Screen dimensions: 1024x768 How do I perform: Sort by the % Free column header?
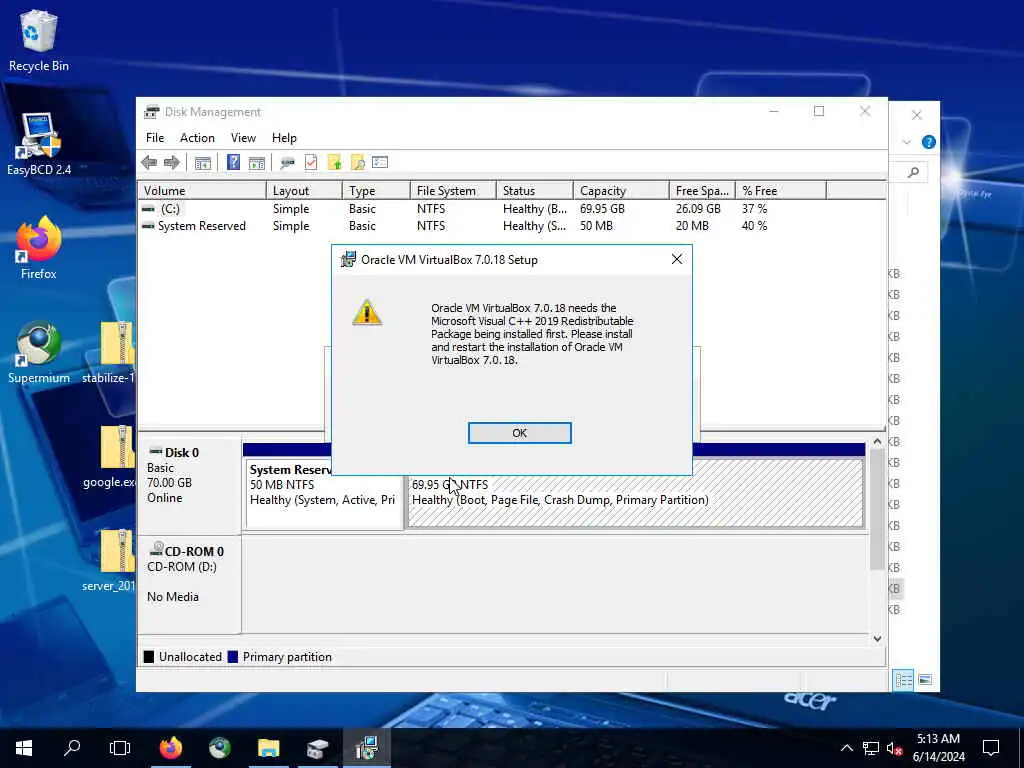[x=781, y=191]
